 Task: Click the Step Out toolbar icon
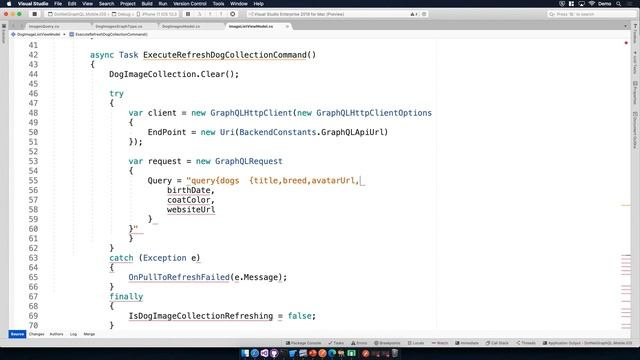click(x=221, y=14)
